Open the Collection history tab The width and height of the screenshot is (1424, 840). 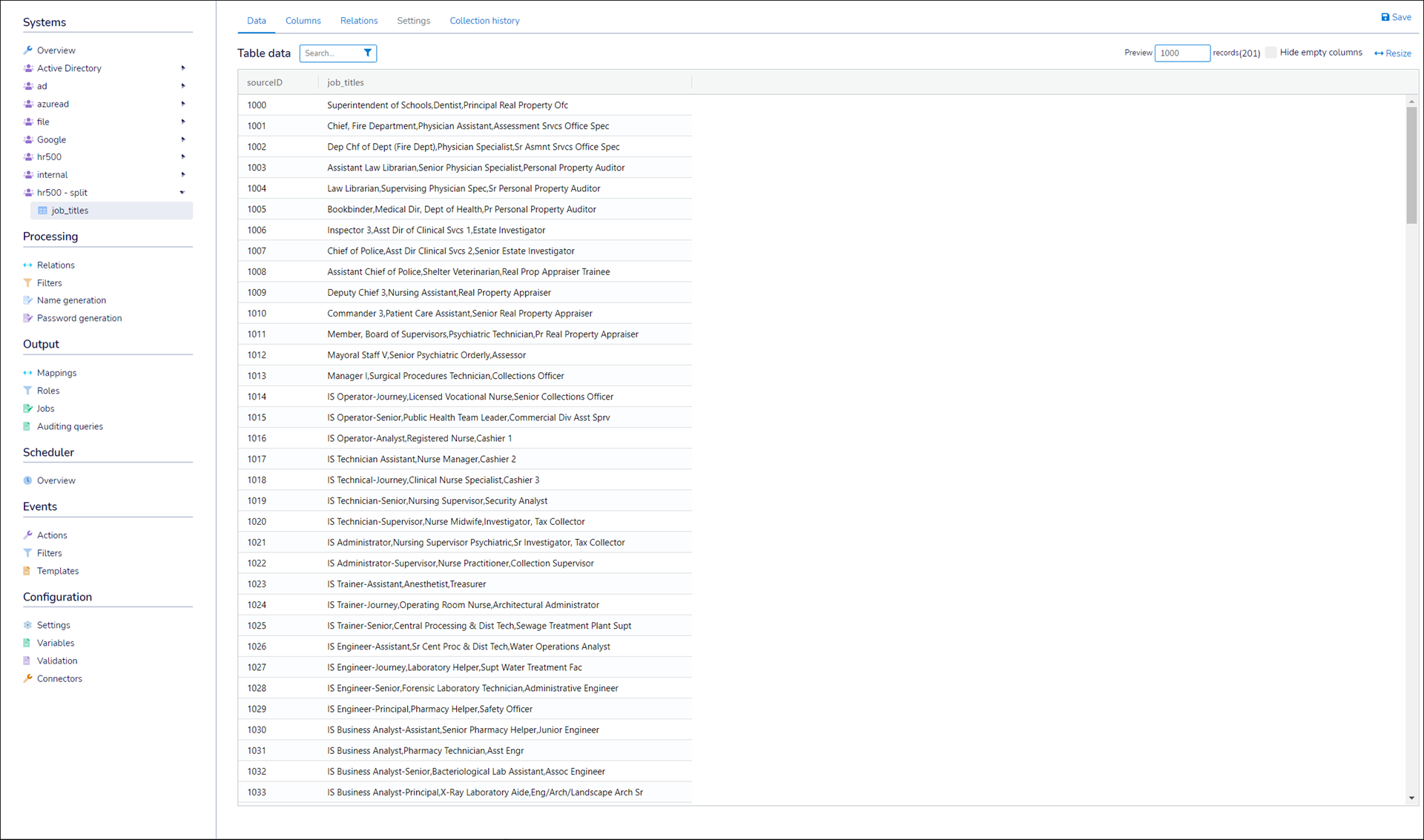pyautogui.click(x=484, y=21)
